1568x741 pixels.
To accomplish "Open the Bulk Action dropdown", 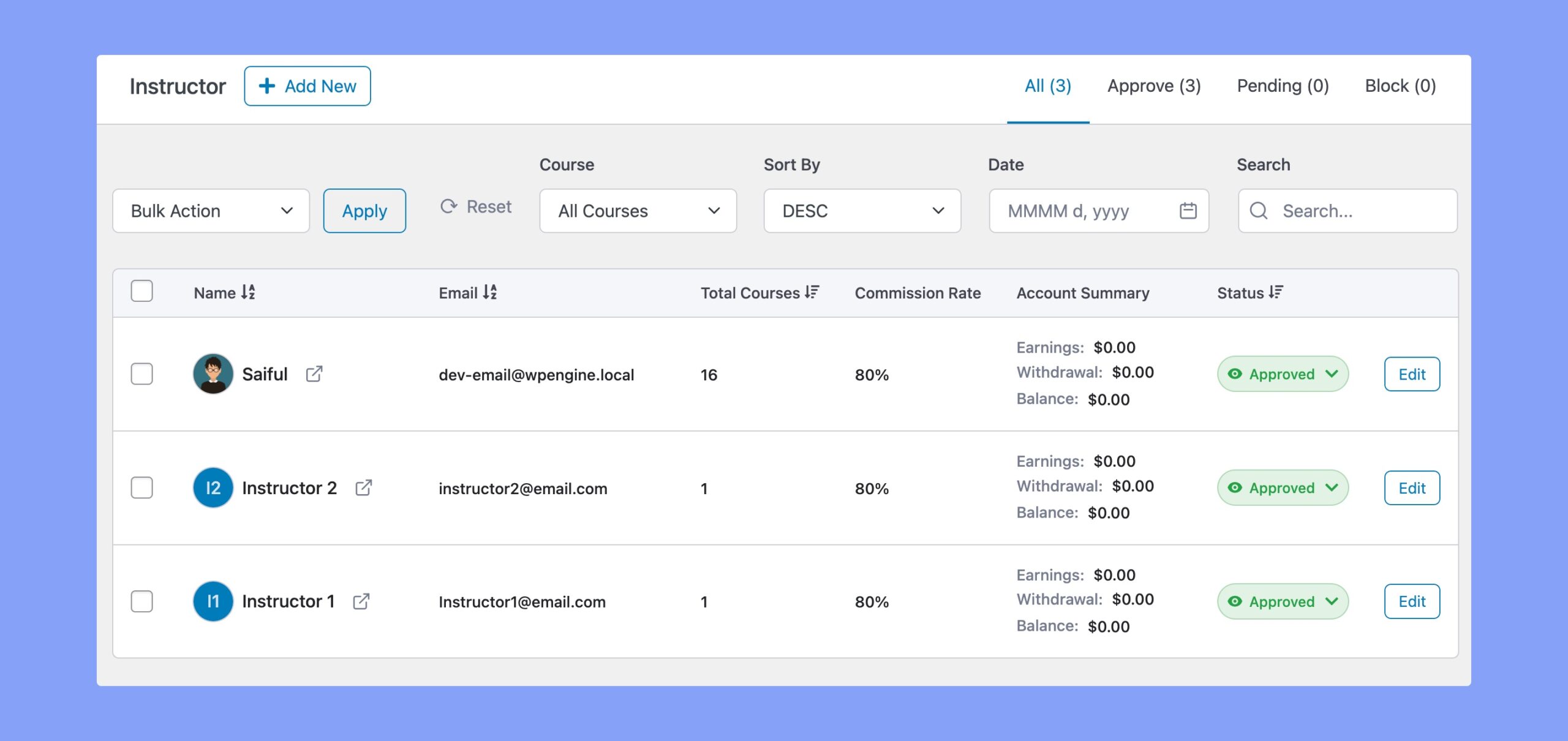I will point(211,210).
